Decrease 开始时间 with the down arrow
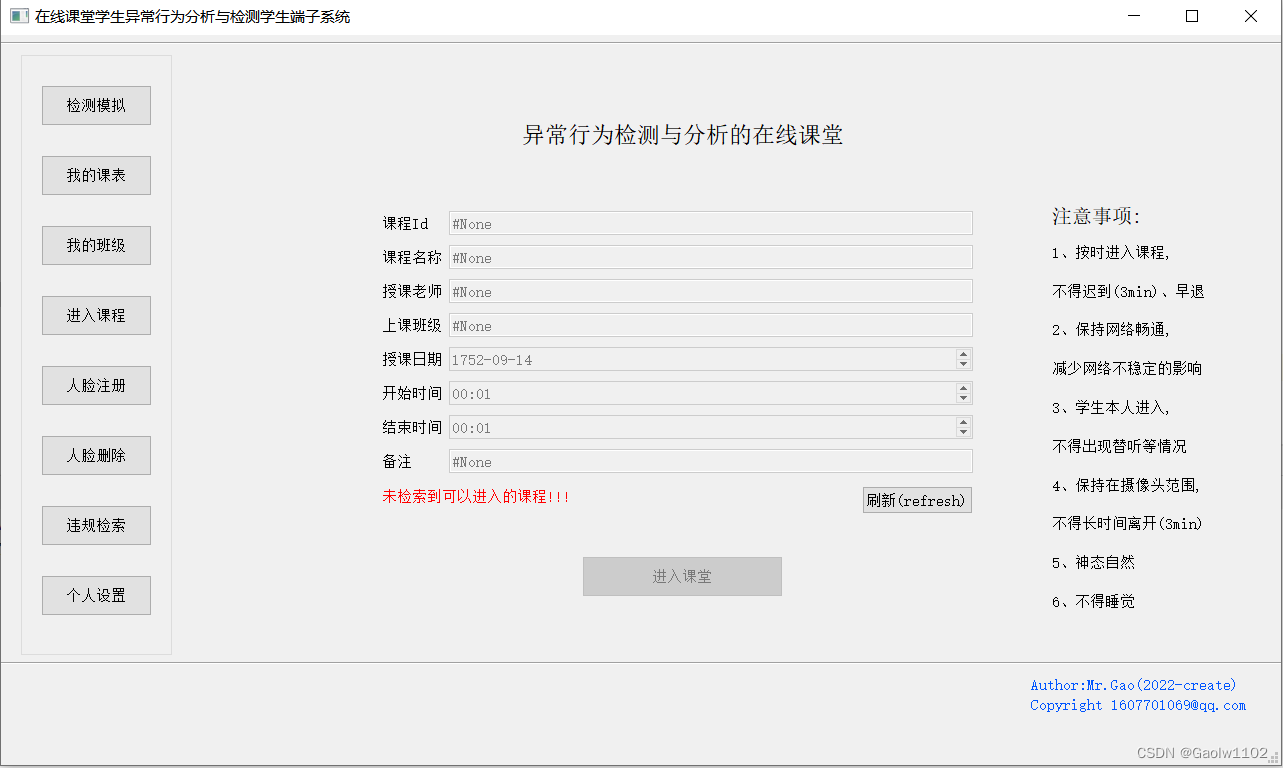Screen dimensions: 1283x768 pyautogui.click(x=963, y=399)
